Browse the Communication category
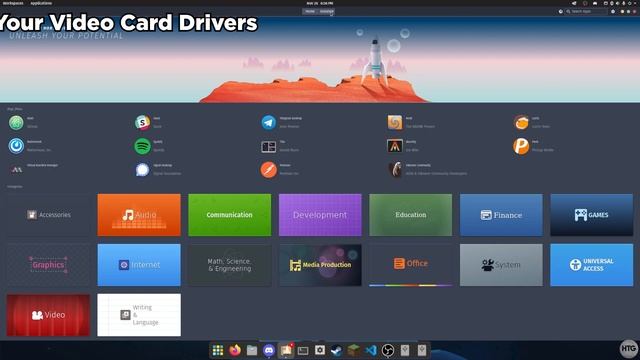The height and width of the screenshot is (360, 640). 229,215
